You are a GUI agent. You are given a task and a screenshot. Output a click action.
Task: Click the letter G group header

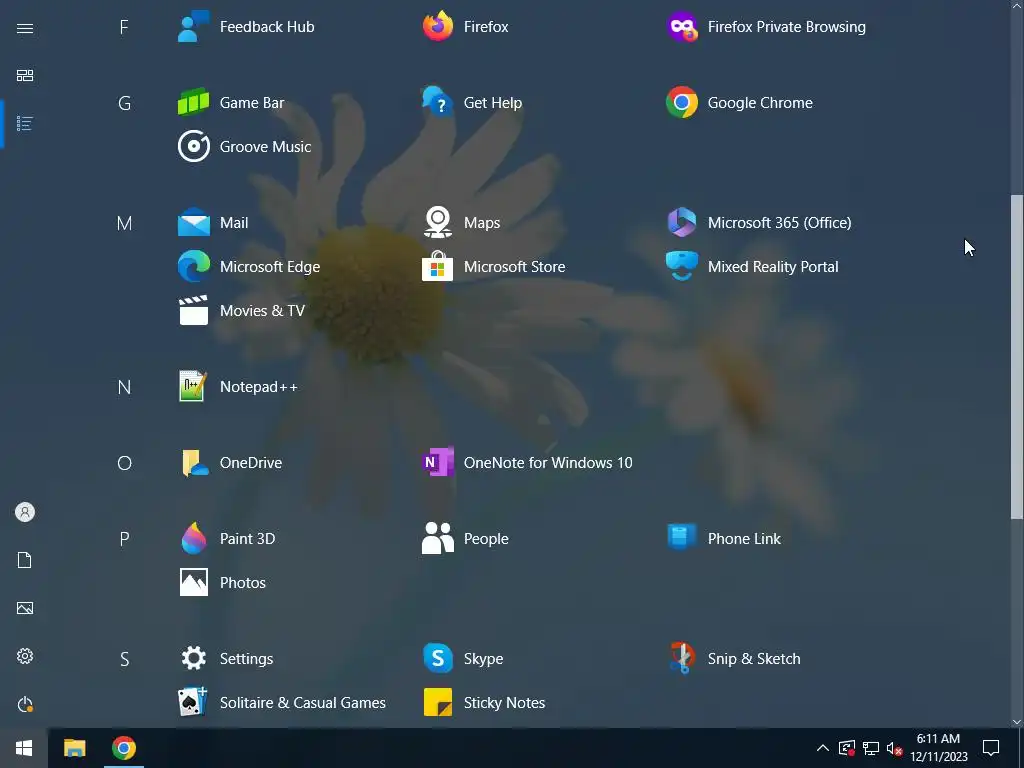pyautogui.click(x=124, y=103)
